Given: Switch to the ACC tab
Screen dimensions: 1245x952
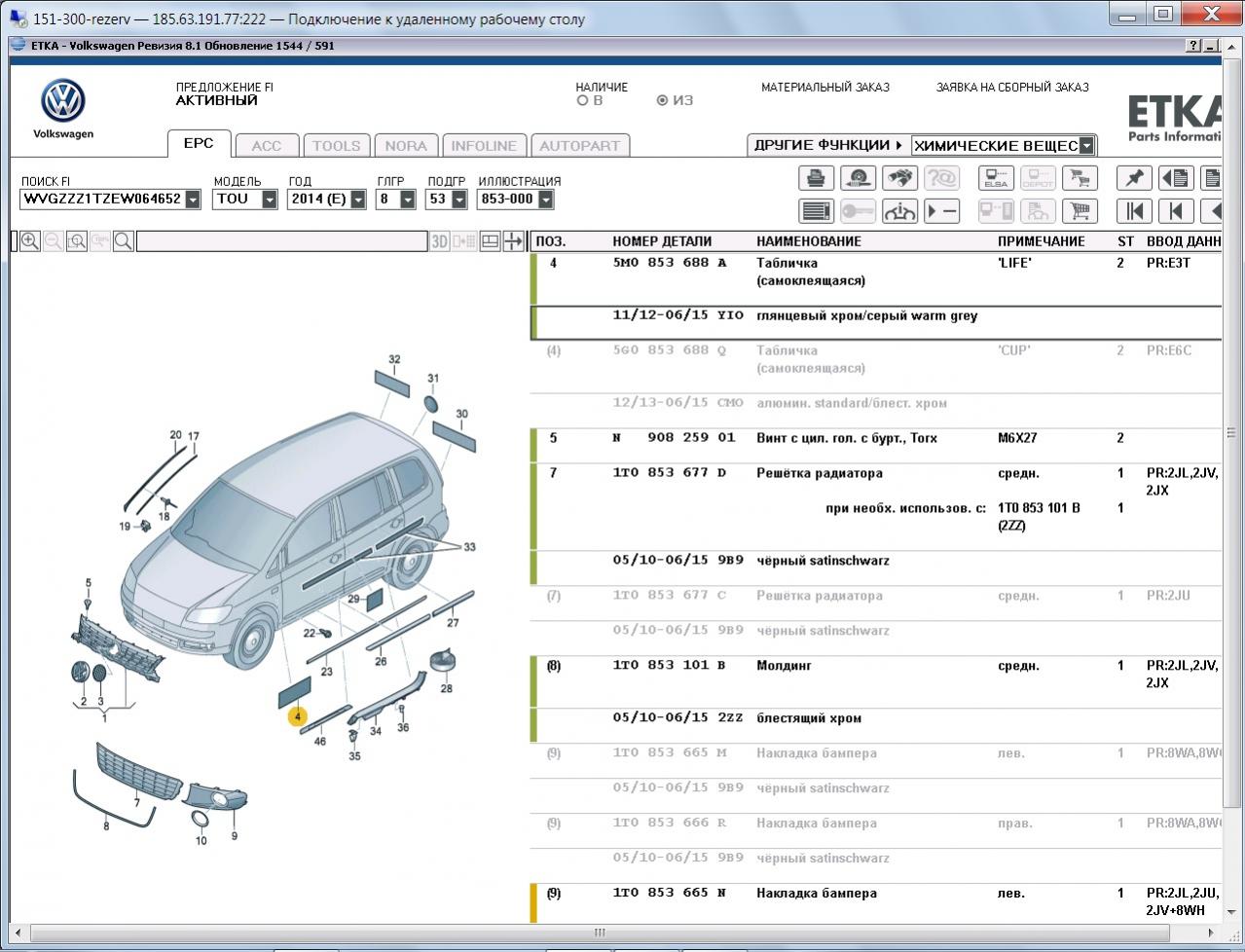Looking at the screenshot, I should tap(267, 146).
